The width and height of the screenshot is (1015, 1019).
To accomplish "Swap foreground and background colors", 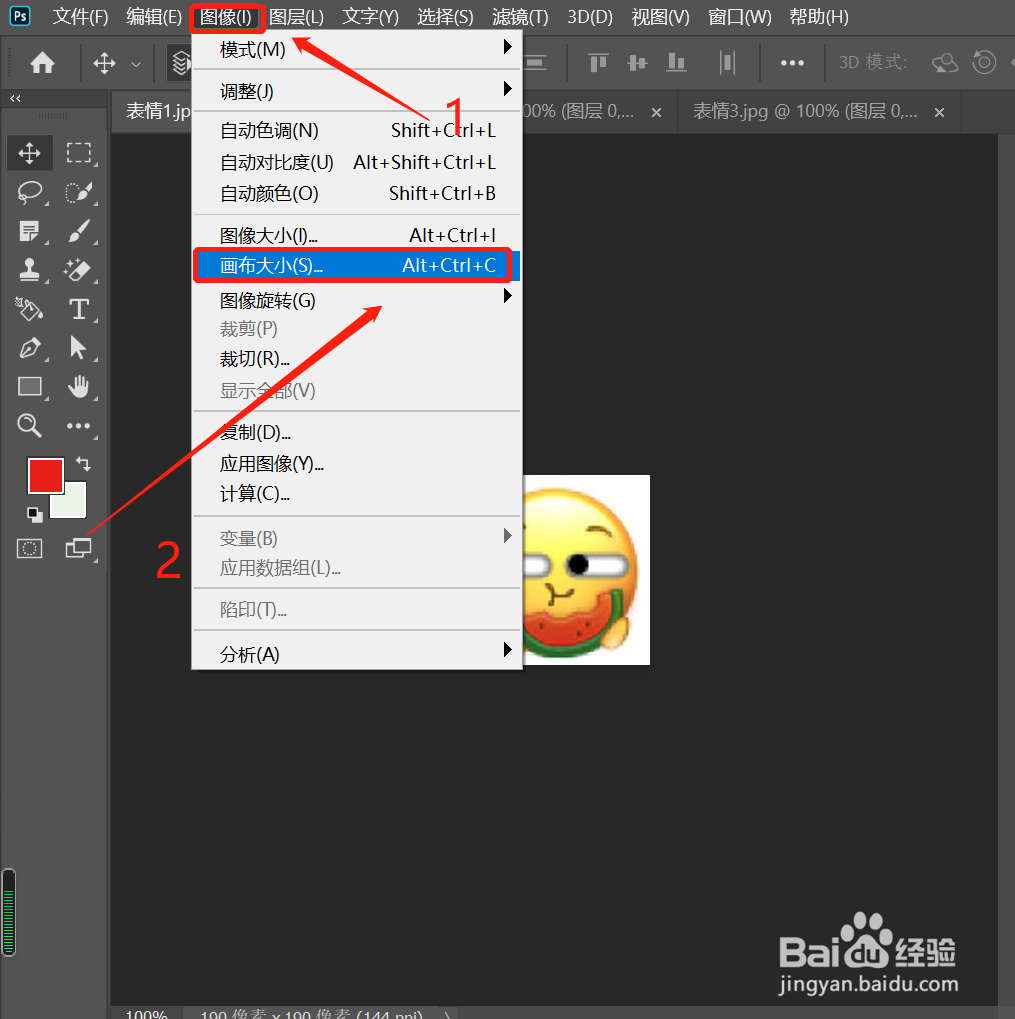I will [x=83, y=464].
